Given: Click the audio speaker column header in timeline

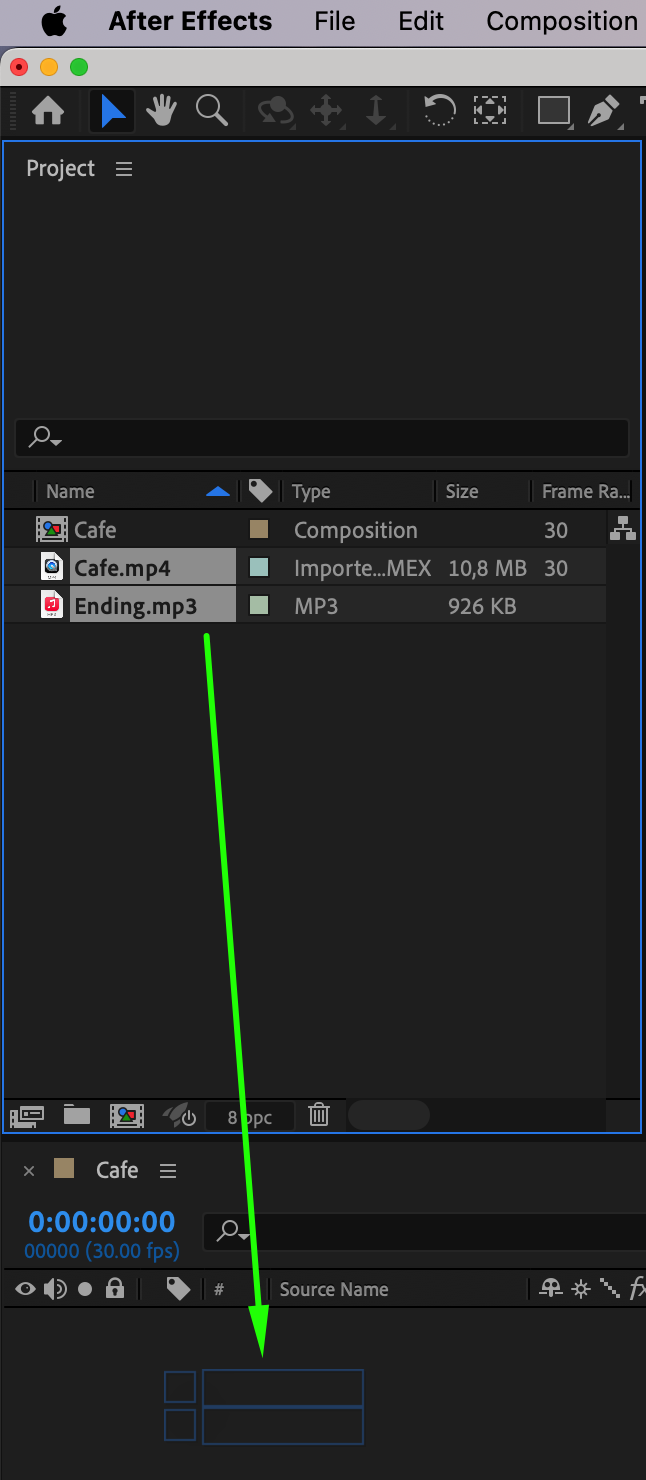Looking at the screenshot, I should tap(55, 1289).
